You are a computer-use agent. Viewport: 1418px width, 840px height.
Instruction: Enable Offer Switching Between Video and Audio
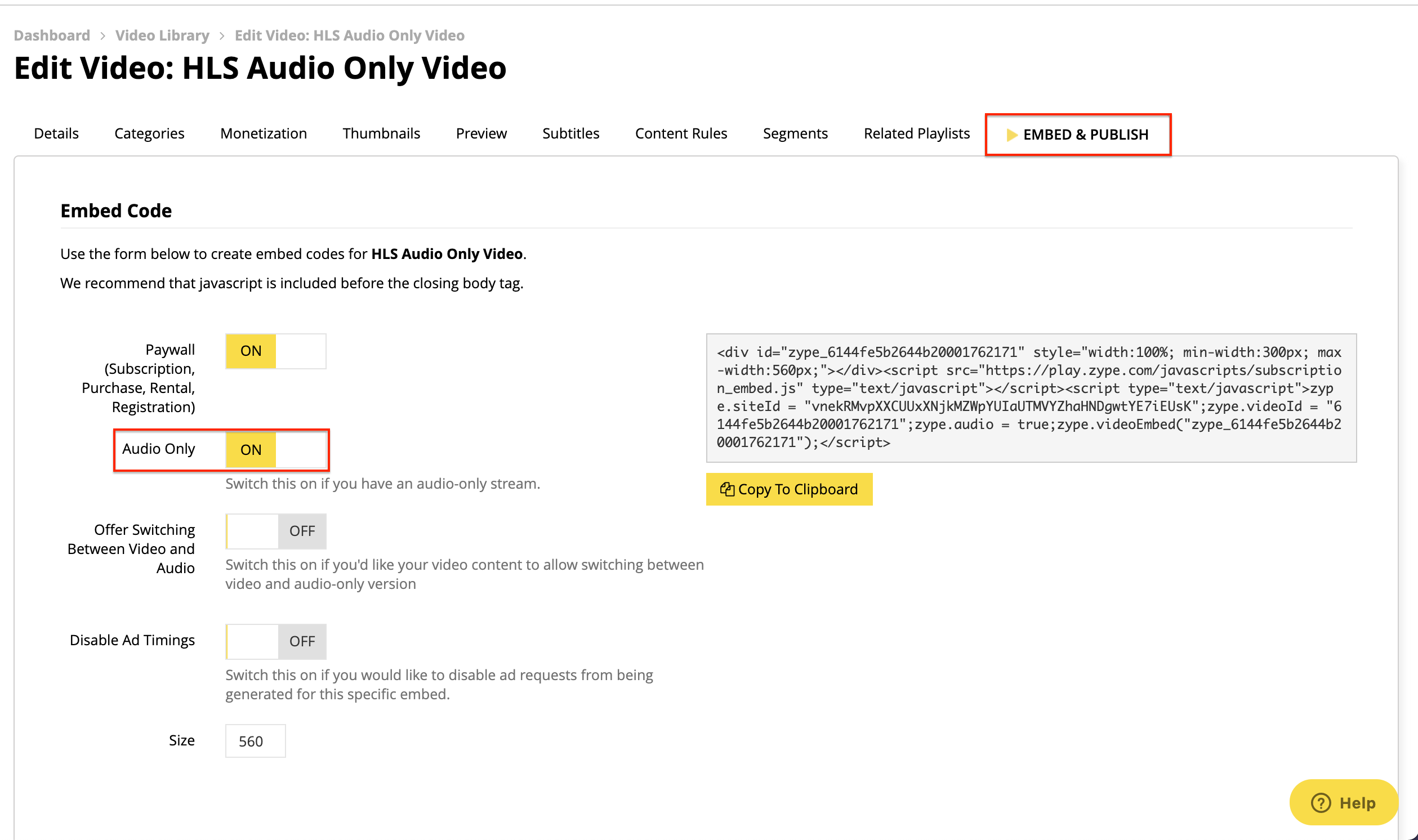pos(276,531)
